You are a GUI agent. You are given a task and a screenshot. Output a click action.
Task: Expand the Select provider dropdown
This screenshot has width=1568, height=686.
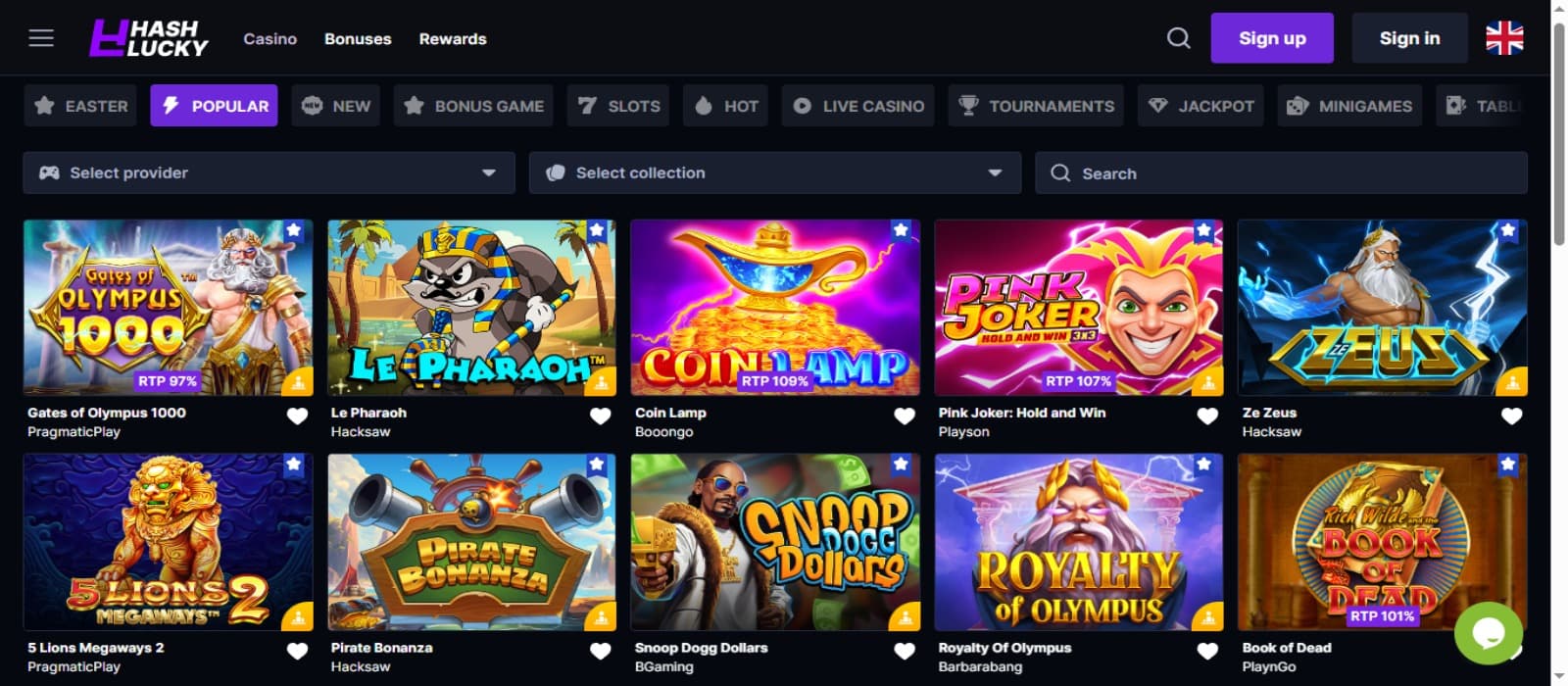[x=269, y=172]
